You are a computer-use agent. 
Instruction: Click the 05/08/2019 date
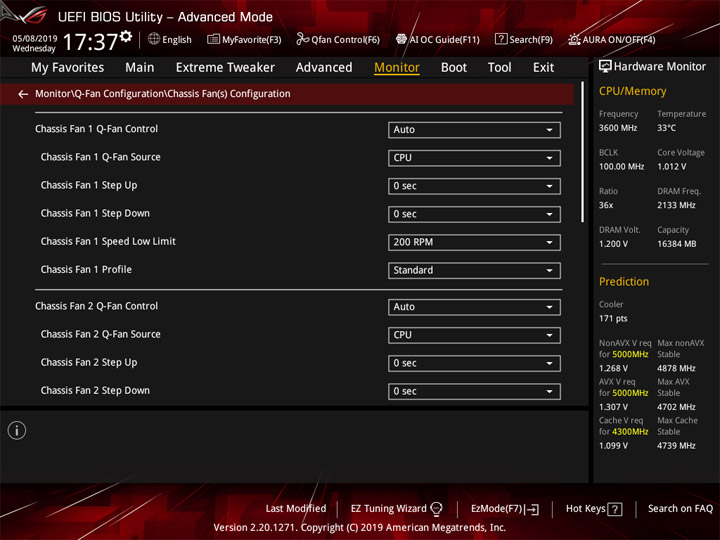click(x=35, y=38)
